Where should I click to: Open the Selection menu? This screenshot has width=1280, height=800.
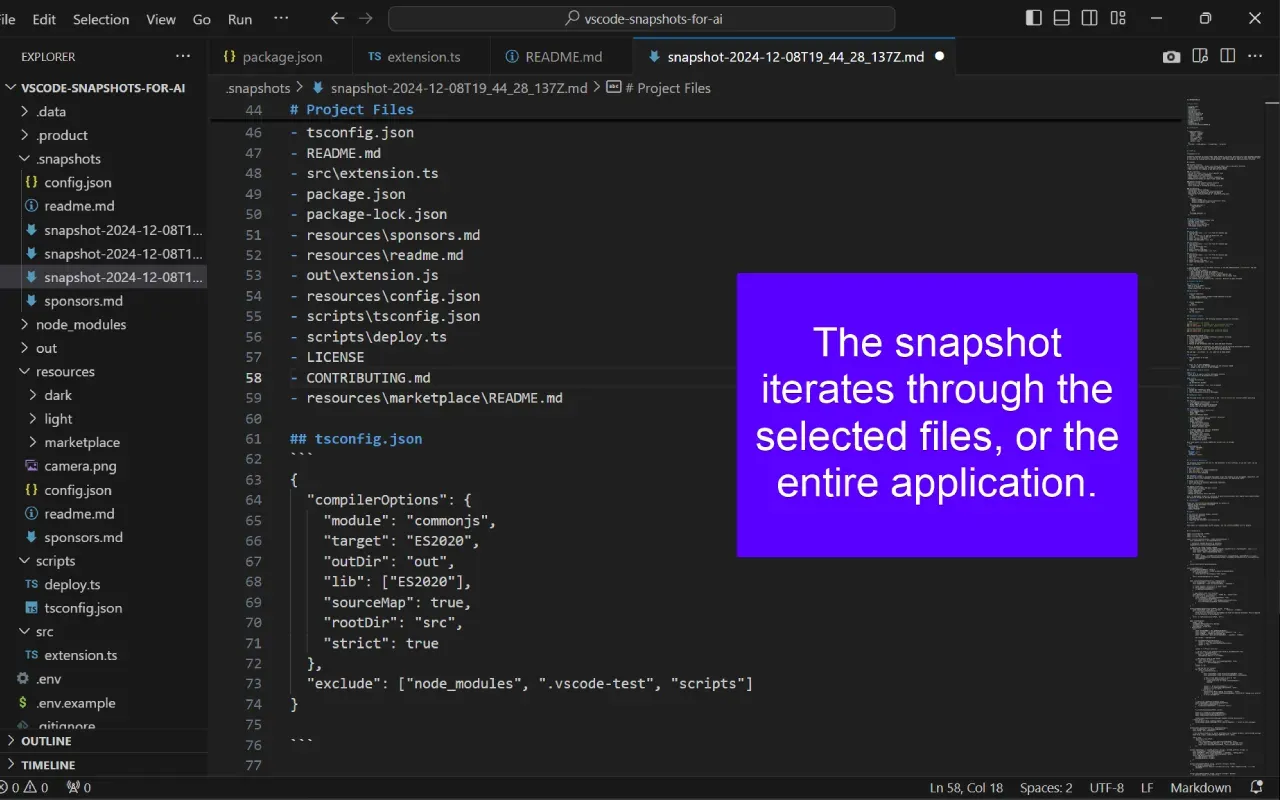[x=101, y=19]
